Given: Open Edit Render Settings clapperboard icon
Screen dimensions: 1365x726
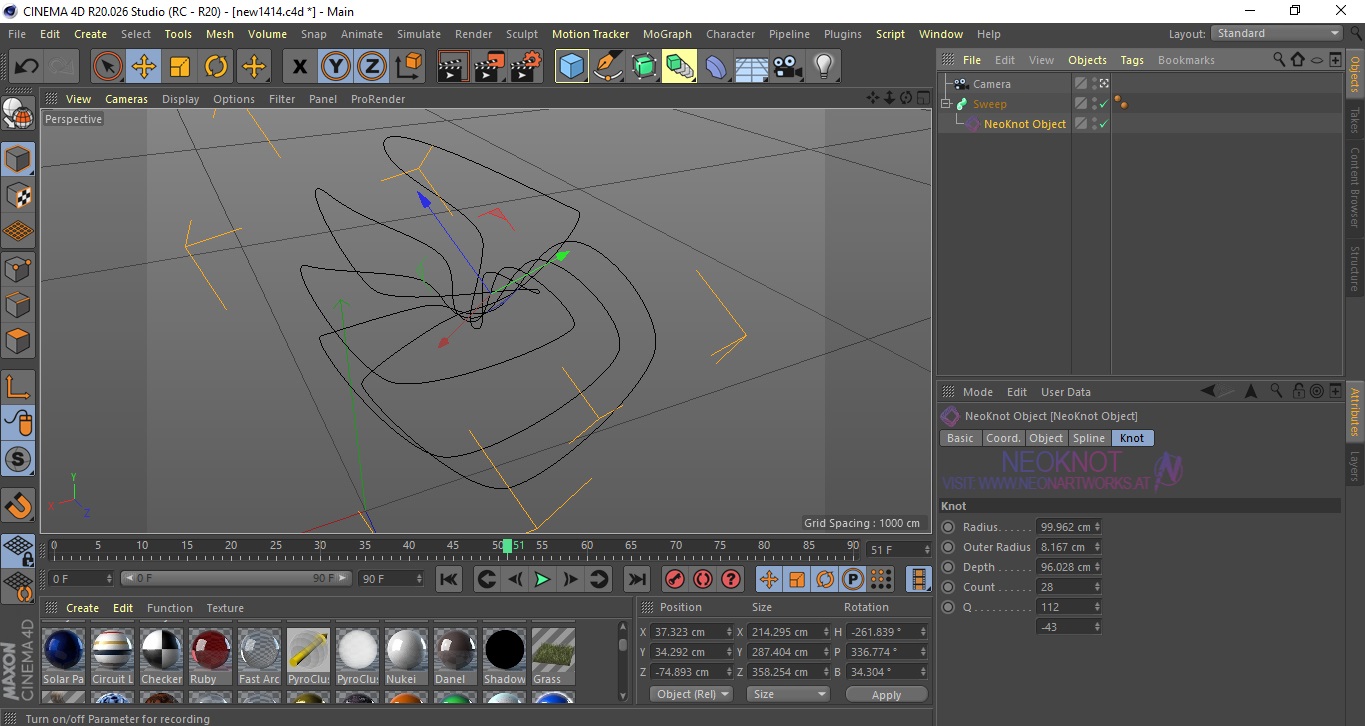Looking at the screenshot, I should click(525, 67).
